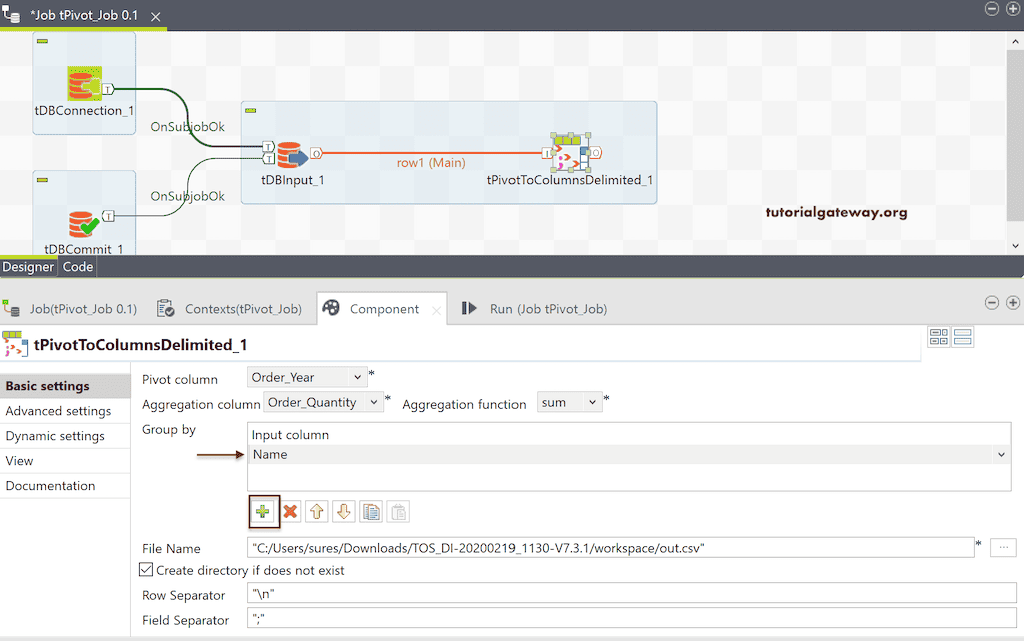Open the Run (Job tPivot_Job) tab
Viewport: 1024px width, 641px height.
tap(536, 309)
